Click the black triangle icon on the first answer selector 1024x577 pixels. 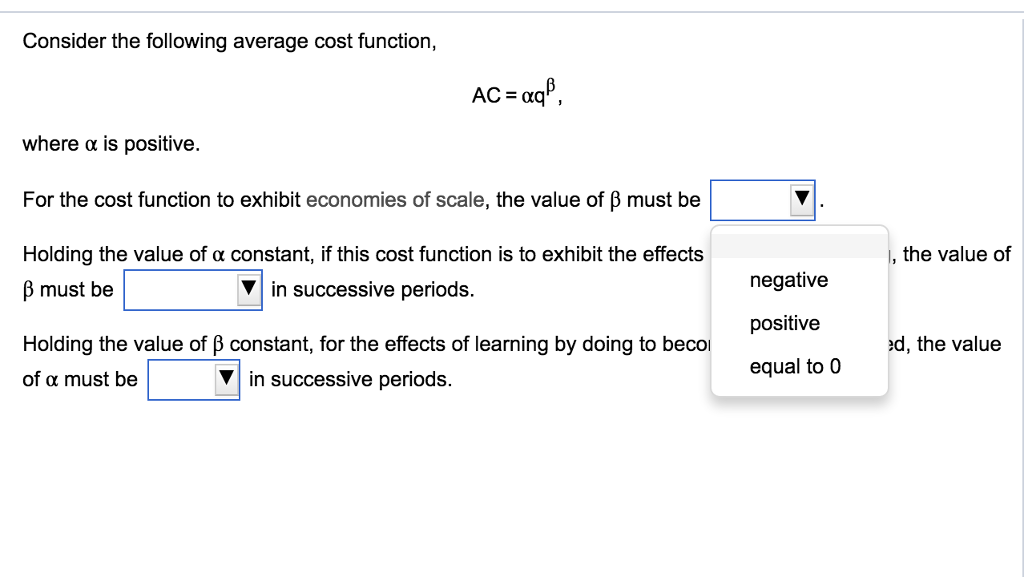click(x=801, y=199)
